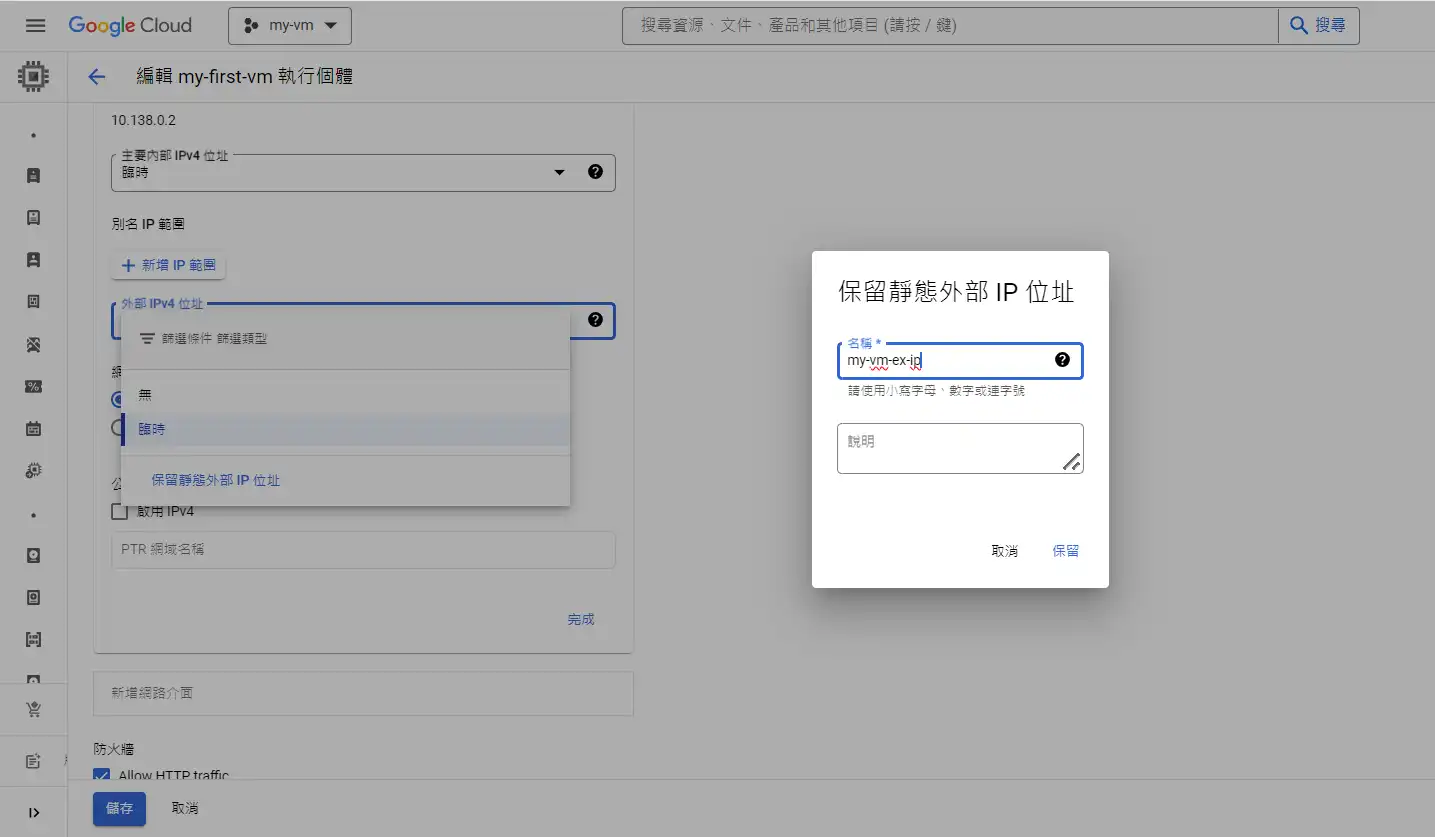The image size is (1435, 837).
Task: Click the Compute Engine chip icon
Action: (33, 76)
